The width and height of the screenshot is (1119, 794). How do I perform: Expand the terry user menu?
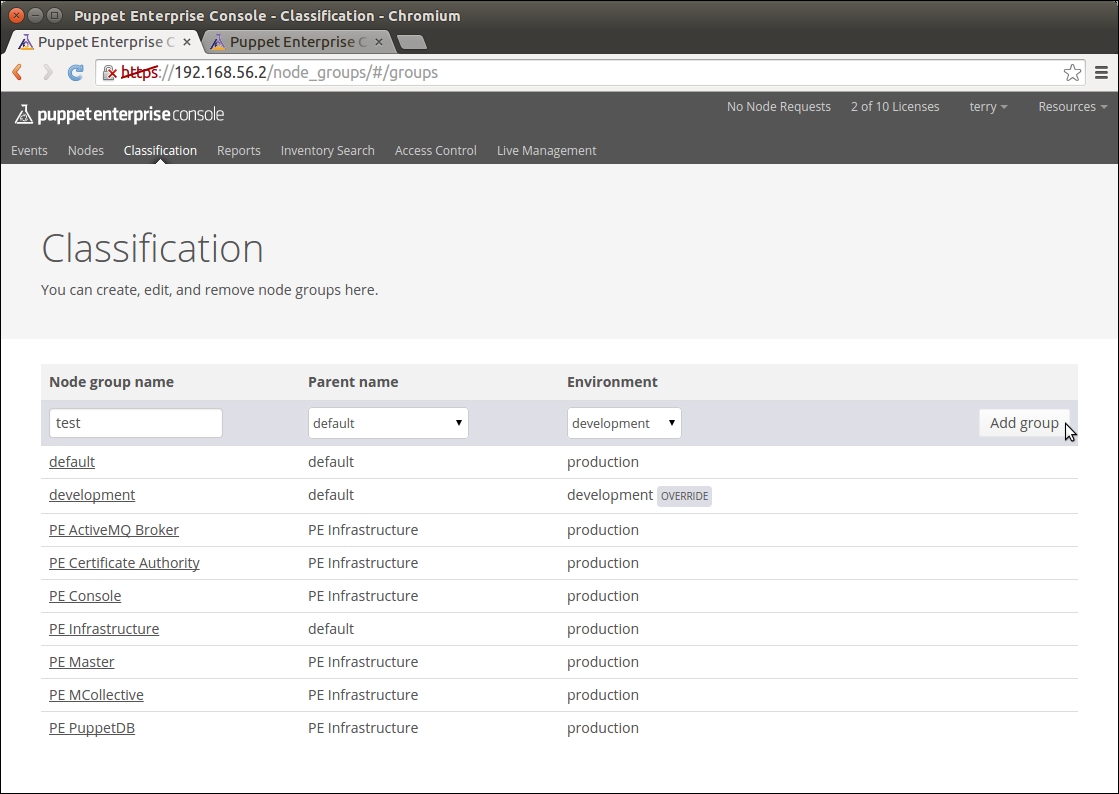pyautogui.click(x=988, y=107)
